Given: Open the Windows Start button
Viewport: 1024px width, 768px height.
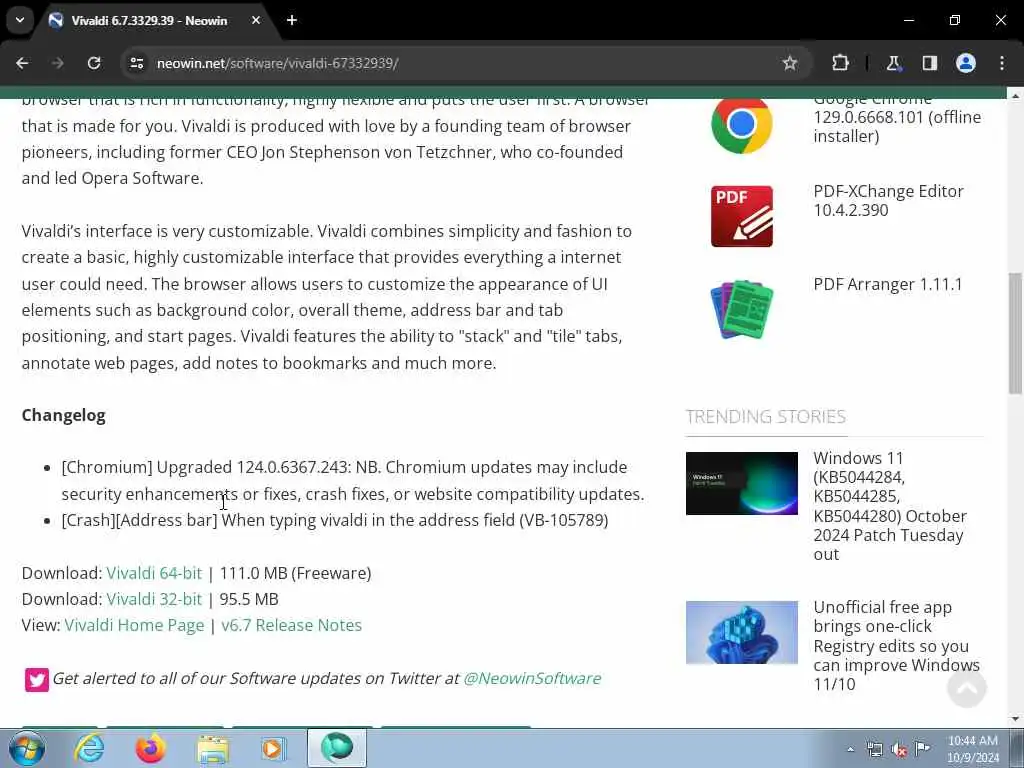Looking at the screenshot, I should (27, 748).
